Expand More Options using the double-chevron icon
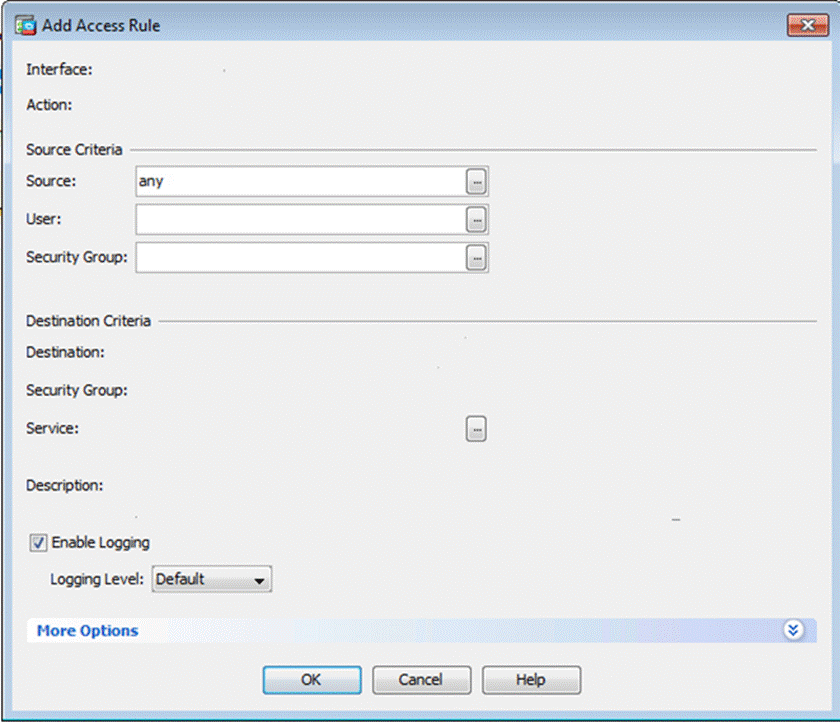 point(794,630)
